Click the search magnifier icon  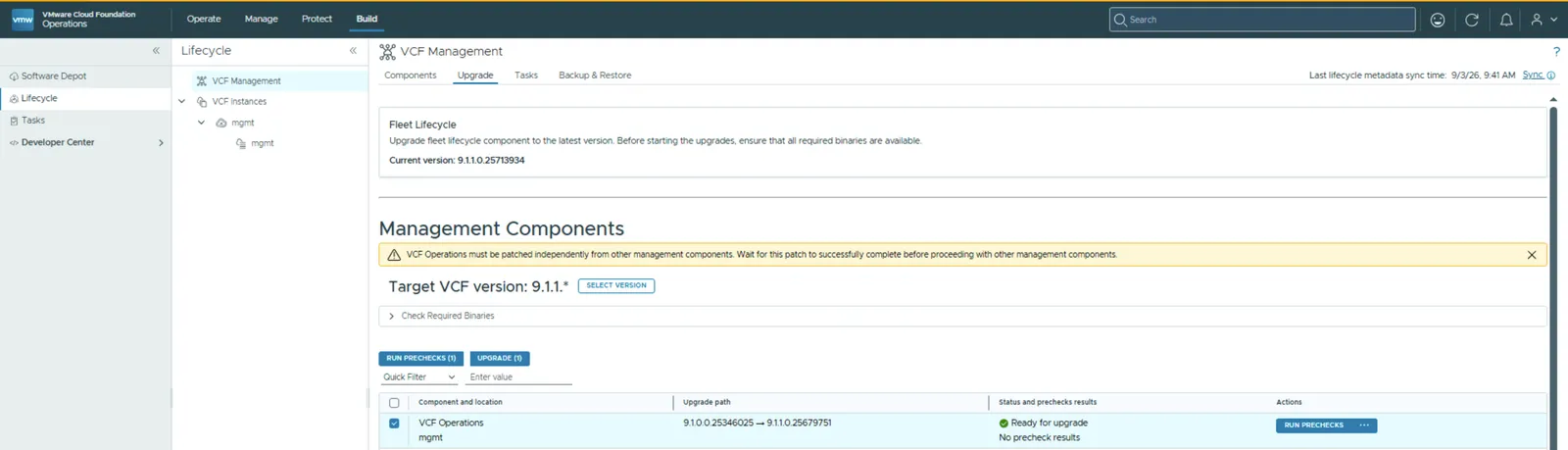[x=1120, y=20]
